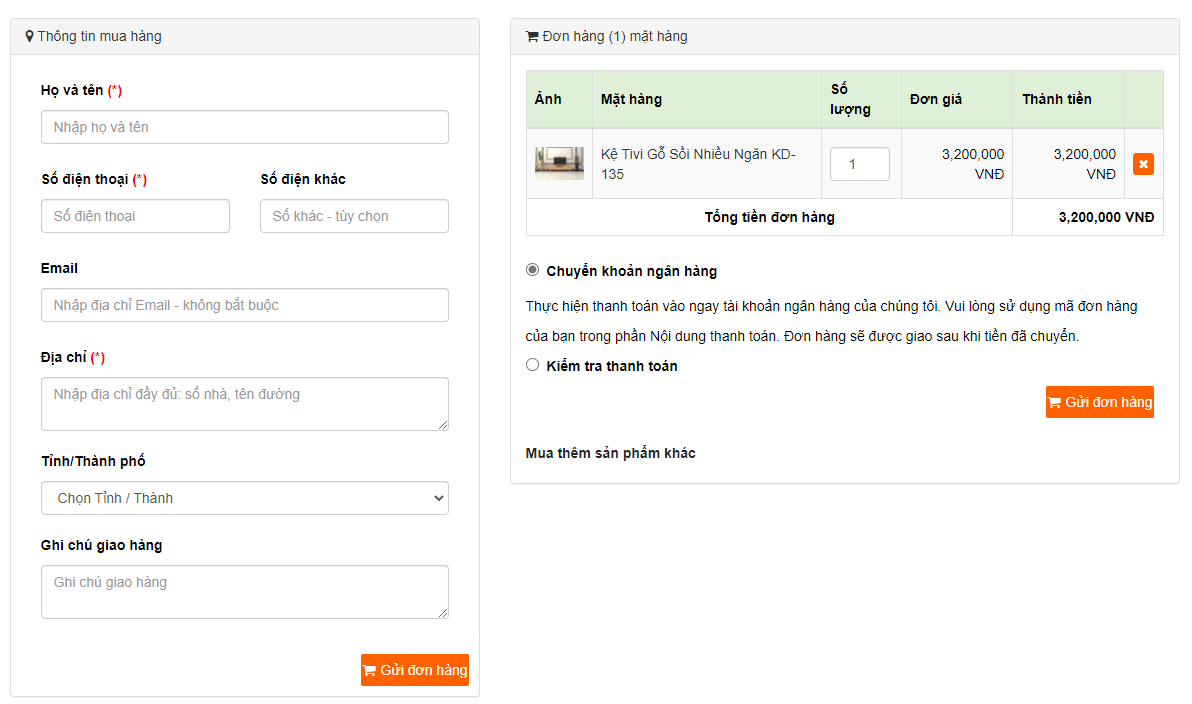Click the TV stand product thumbnail
This screenshot has height=704, width=1192.
(x=559, y=163)
